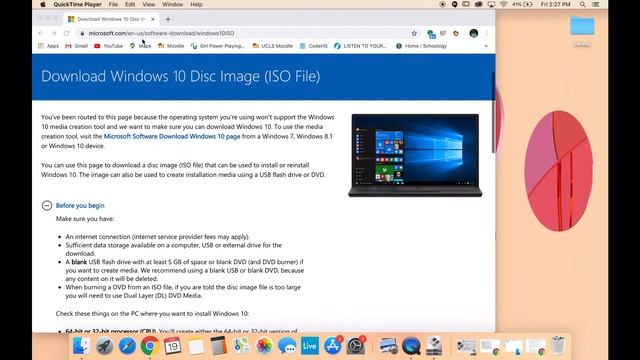Open the View menu
The image size is (640, 360).
coord(149,4)
